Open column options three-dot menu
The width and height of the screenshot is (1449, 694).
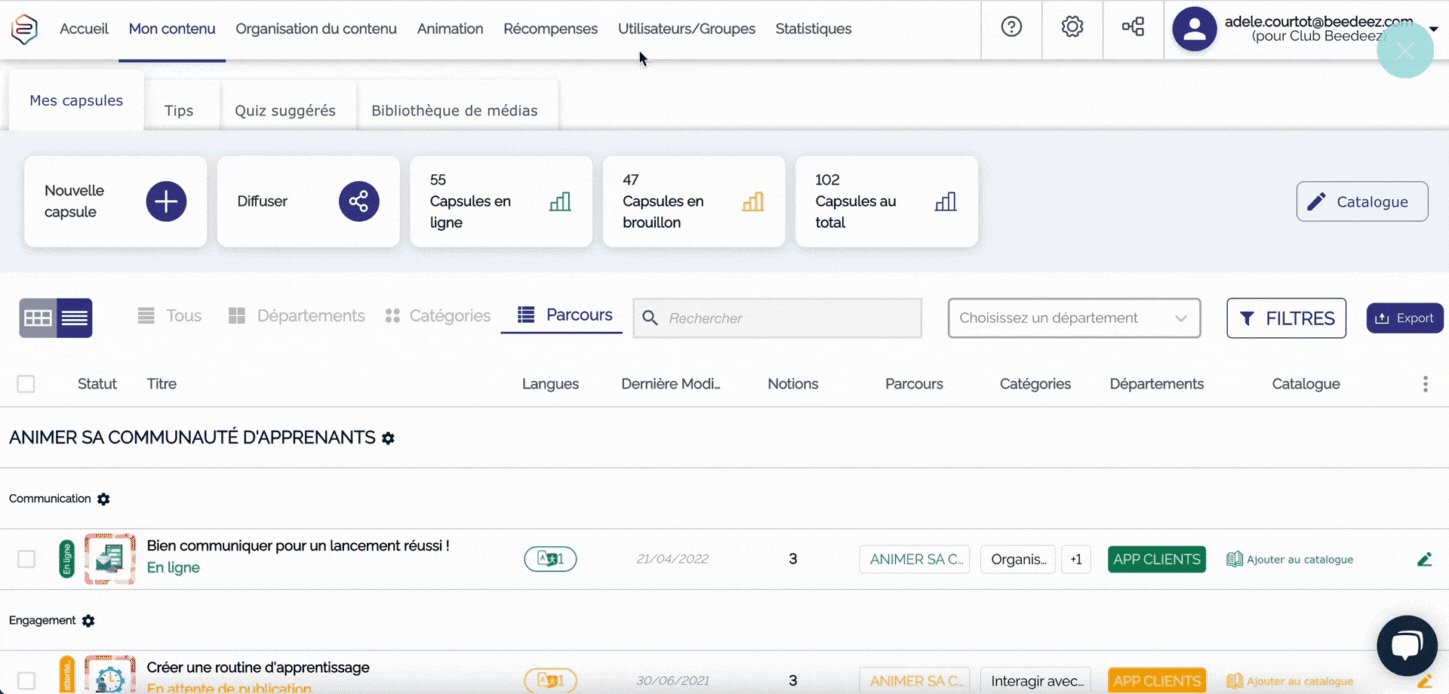[1425, 384]
